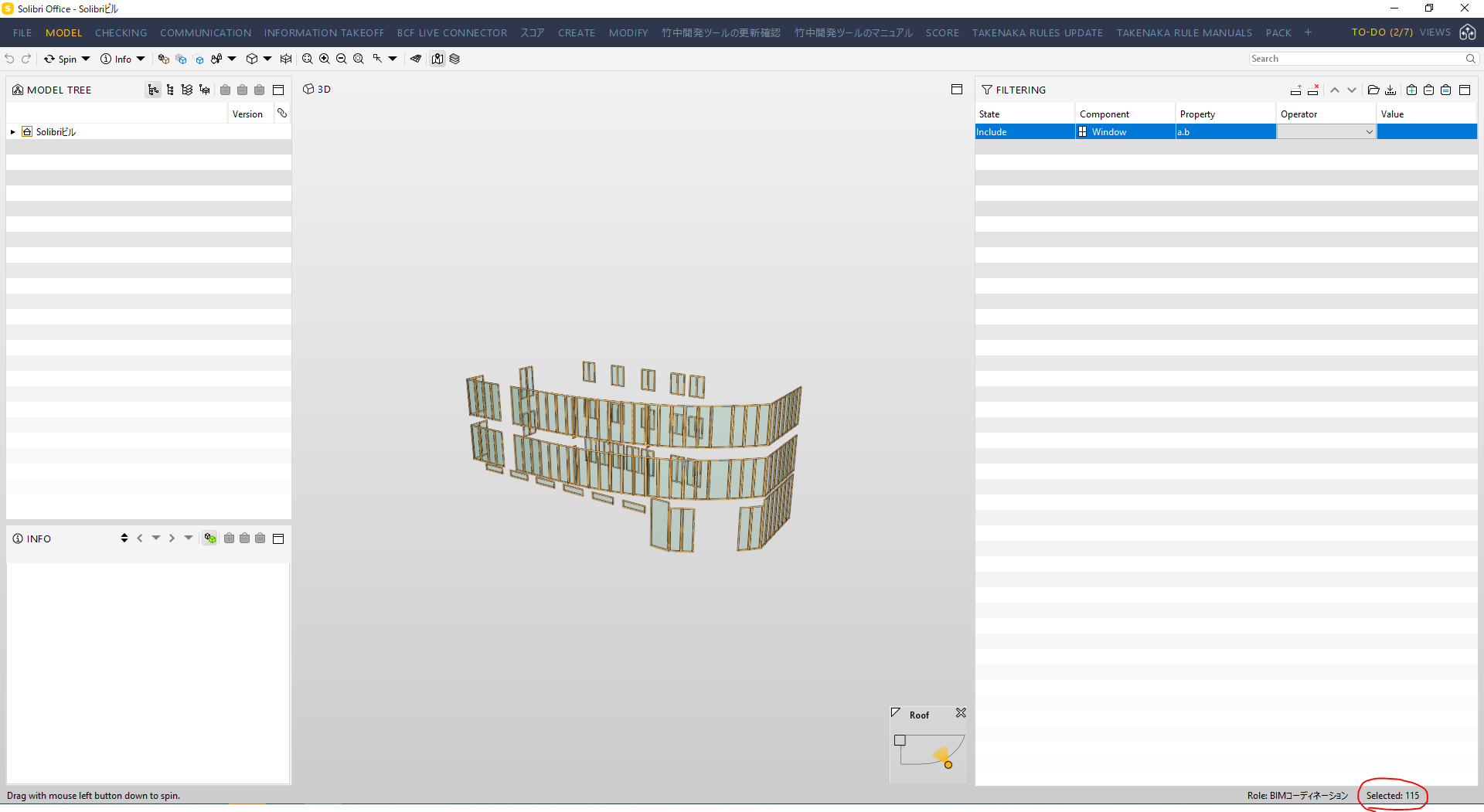This screenshot has height=812, width=1484.
Task: Maximize the Filtering panel
Action: coord(1465,90)
